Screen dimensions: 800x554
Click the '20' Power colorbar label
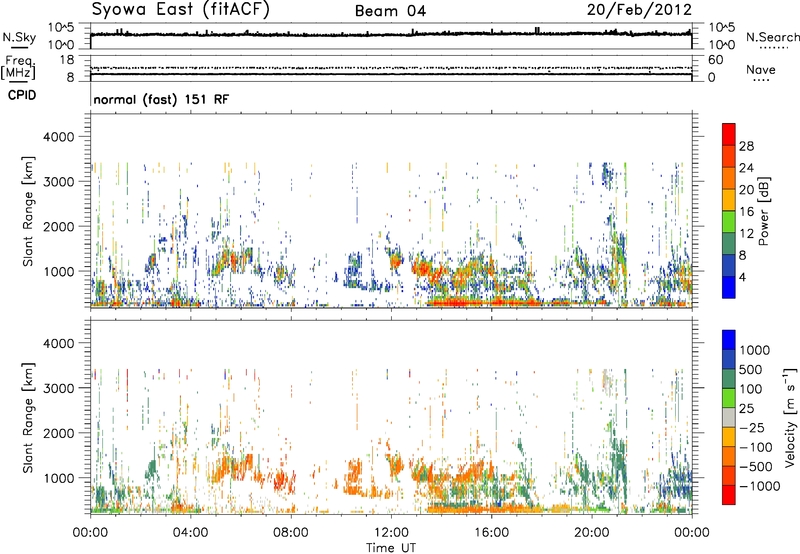pos(746,190)
